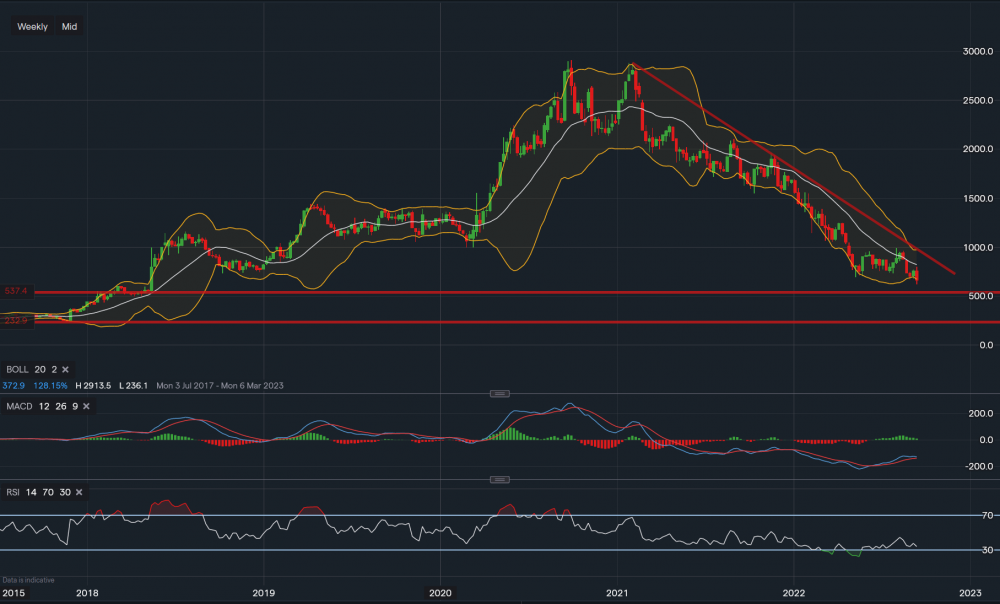The width and height of the screenshot is (1000, 604).
Task: Click the 2015 date label on time axis
Action: [x=17, y=593]
